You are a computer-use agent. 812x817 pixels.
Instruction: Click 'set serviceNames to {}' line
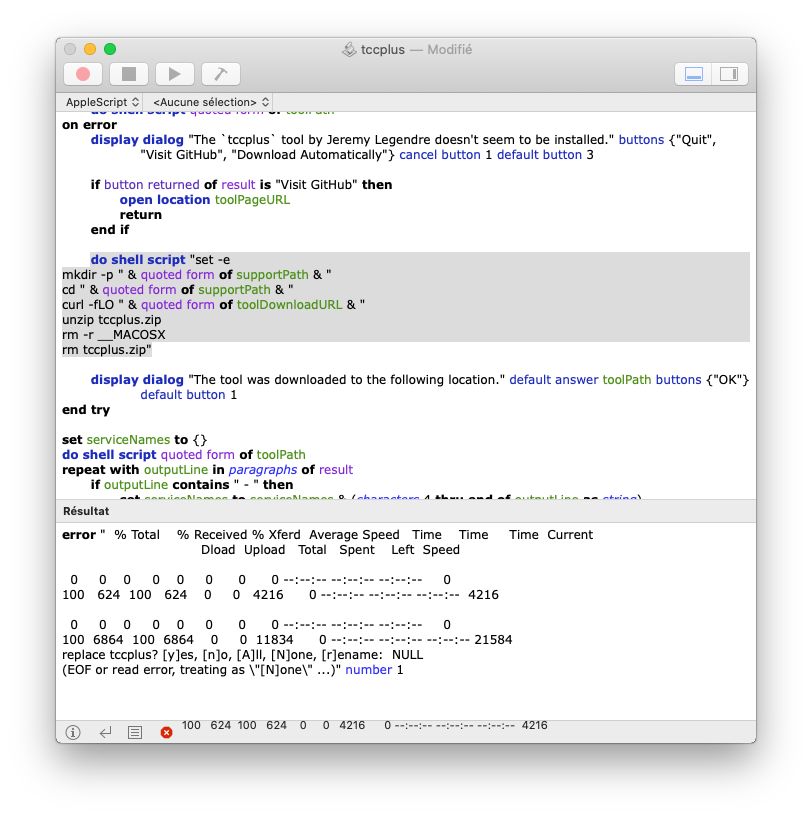134,440
